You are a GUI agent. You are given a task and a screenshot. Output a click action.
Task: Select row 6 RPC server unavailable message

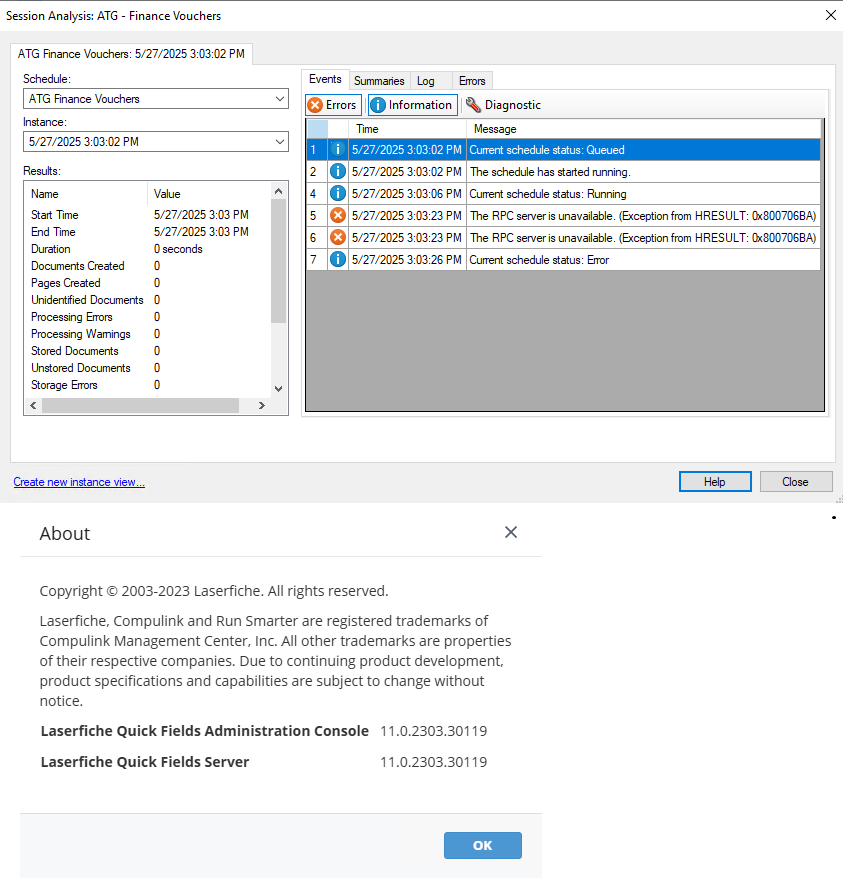(643, 237)
